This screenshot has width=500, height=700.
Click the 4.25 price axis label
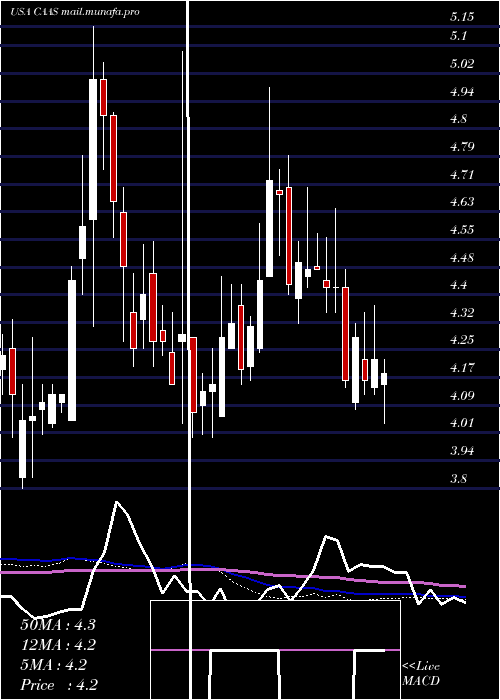click(462, 340)
